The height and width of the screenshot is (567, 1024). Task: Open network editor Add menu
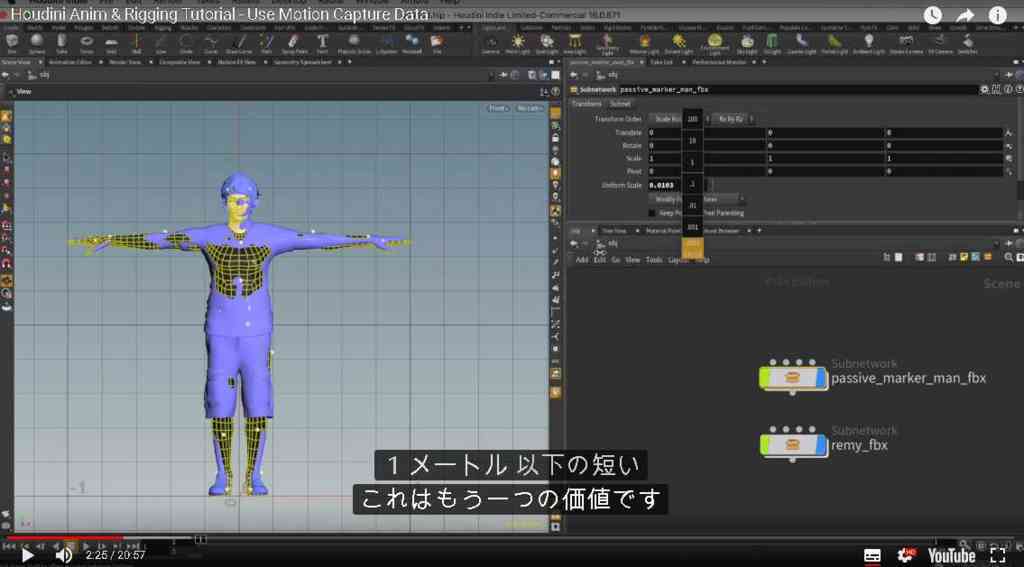click(581, 259)
